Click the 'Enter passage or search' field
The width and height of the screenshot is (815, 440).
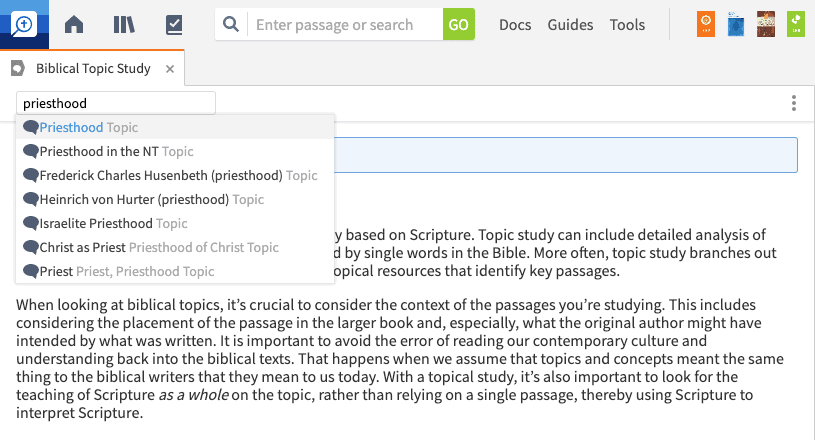click(x=345, y=25)
